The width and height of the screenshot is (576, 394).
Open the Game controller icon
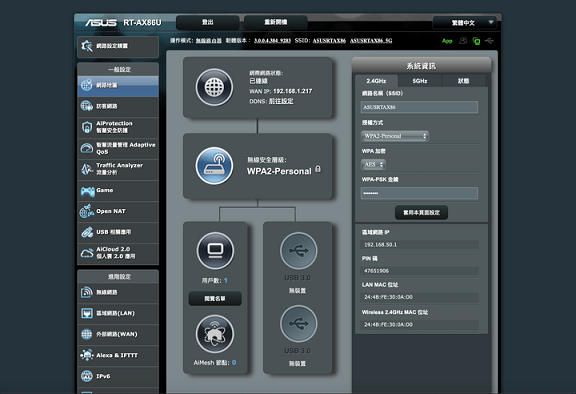point(87,191)
